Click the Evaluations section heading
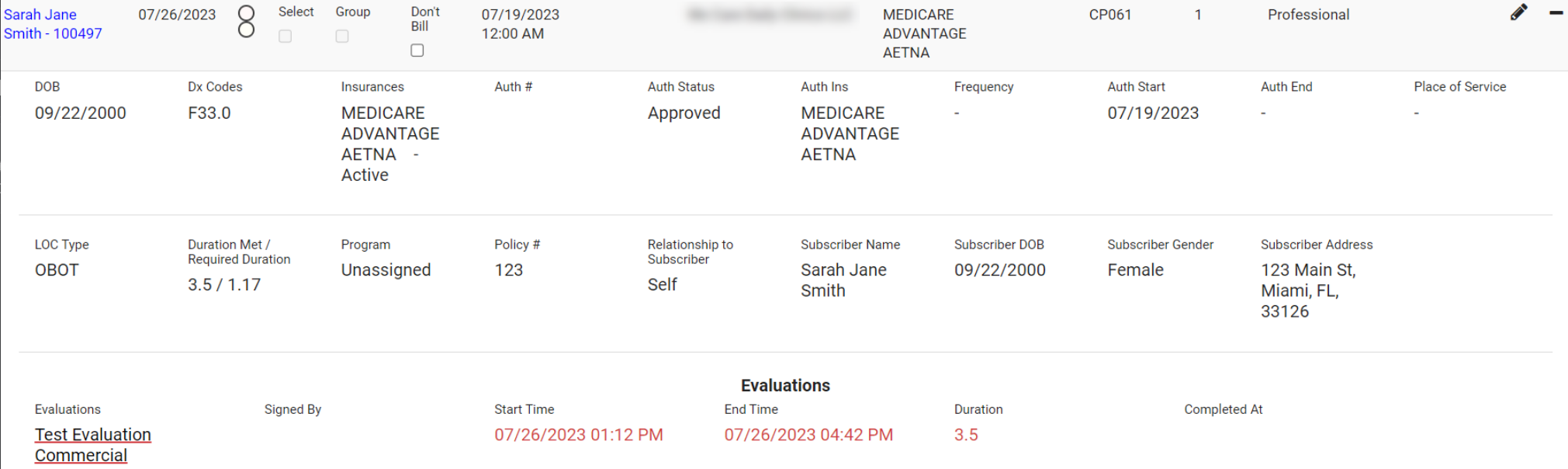This screenshot has height=469, width=1568. coord(784,386)
